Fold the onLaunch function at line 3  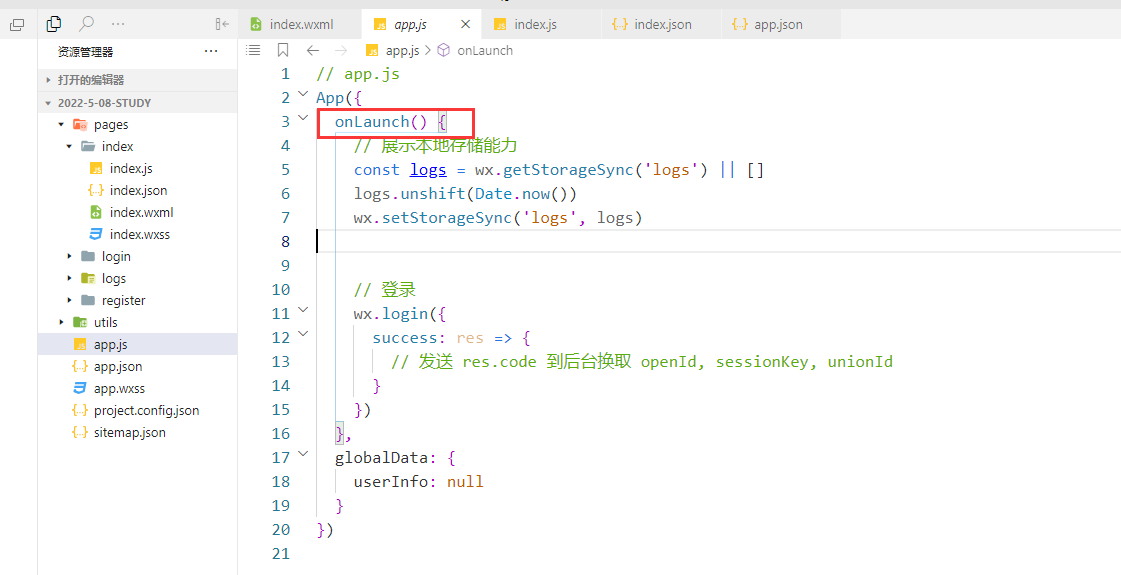click(x=303, y=117)
